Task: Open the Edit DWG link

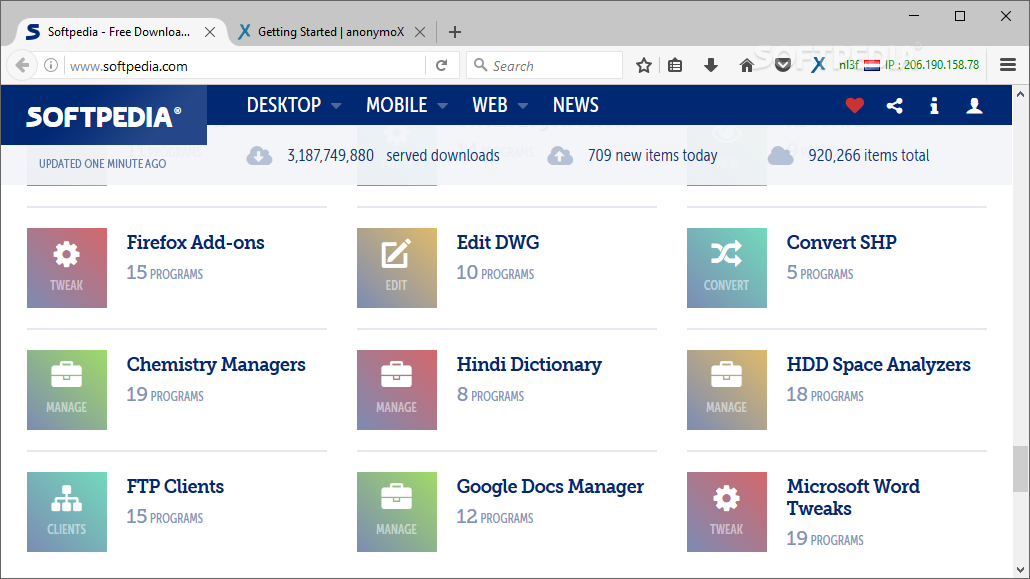Action: point(498,243)
